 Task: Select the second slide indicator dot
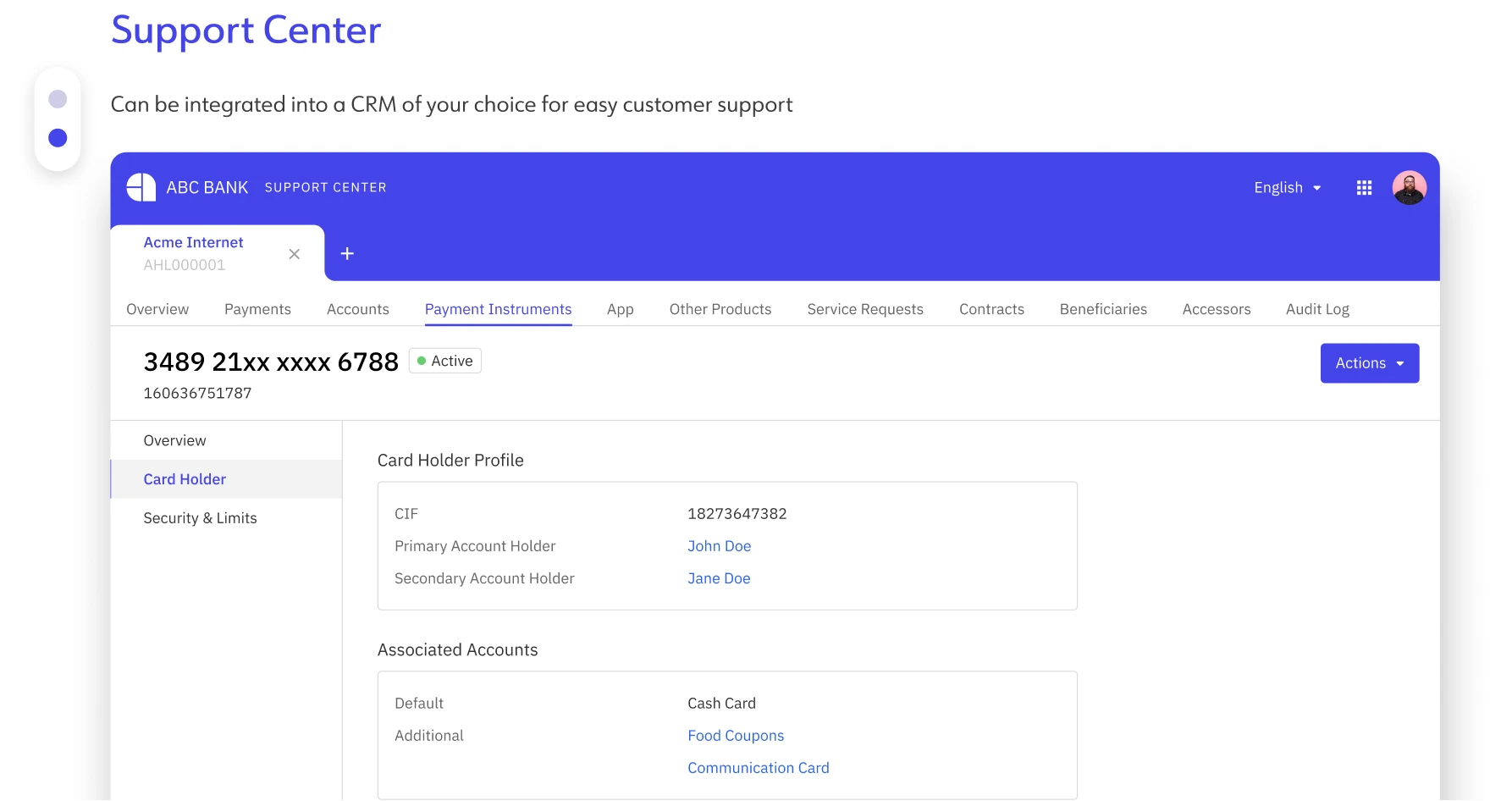[58, 138]
